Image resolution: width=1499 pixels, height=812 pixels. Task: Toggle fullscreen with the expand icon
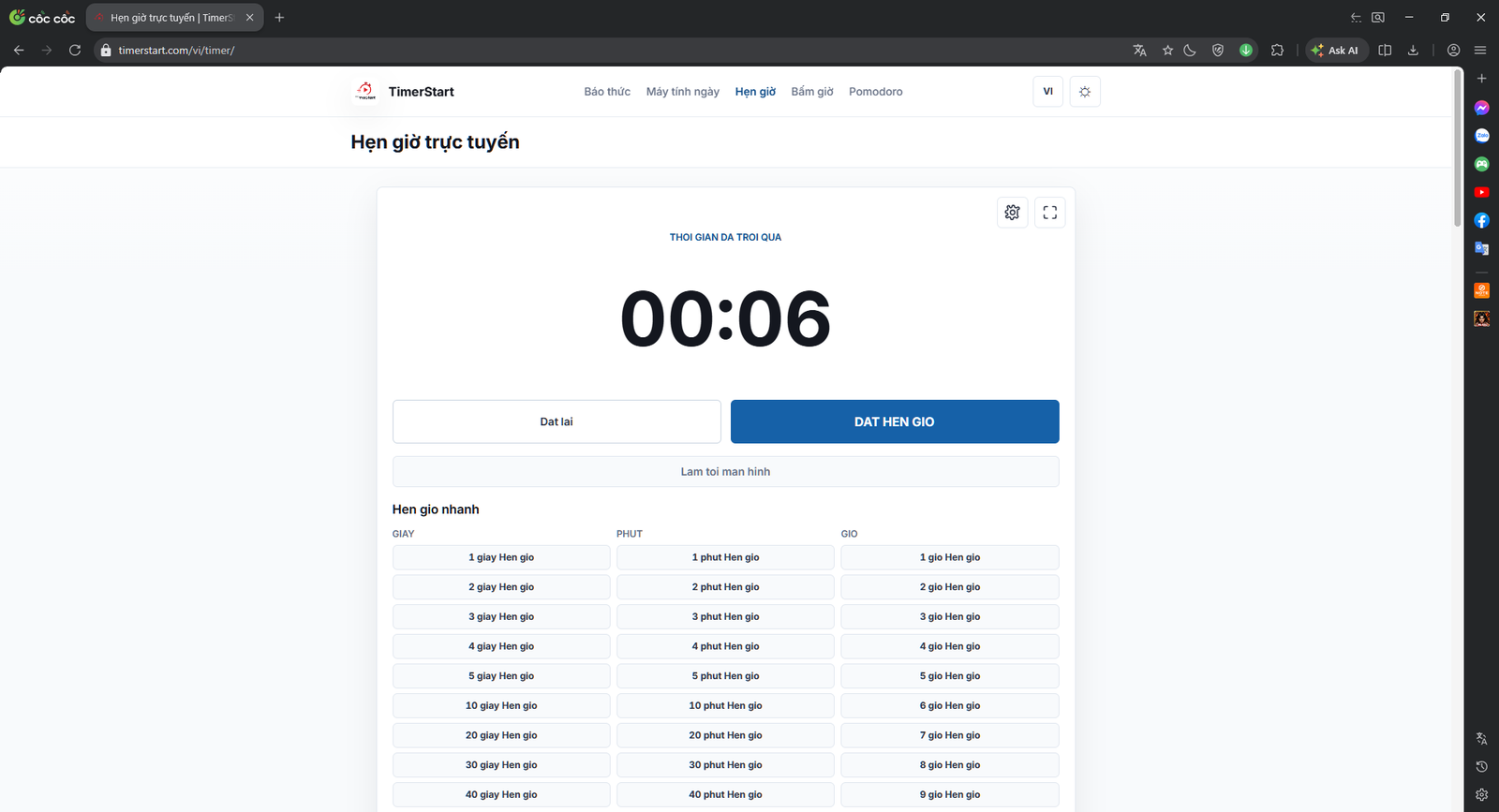(1049, 213)
